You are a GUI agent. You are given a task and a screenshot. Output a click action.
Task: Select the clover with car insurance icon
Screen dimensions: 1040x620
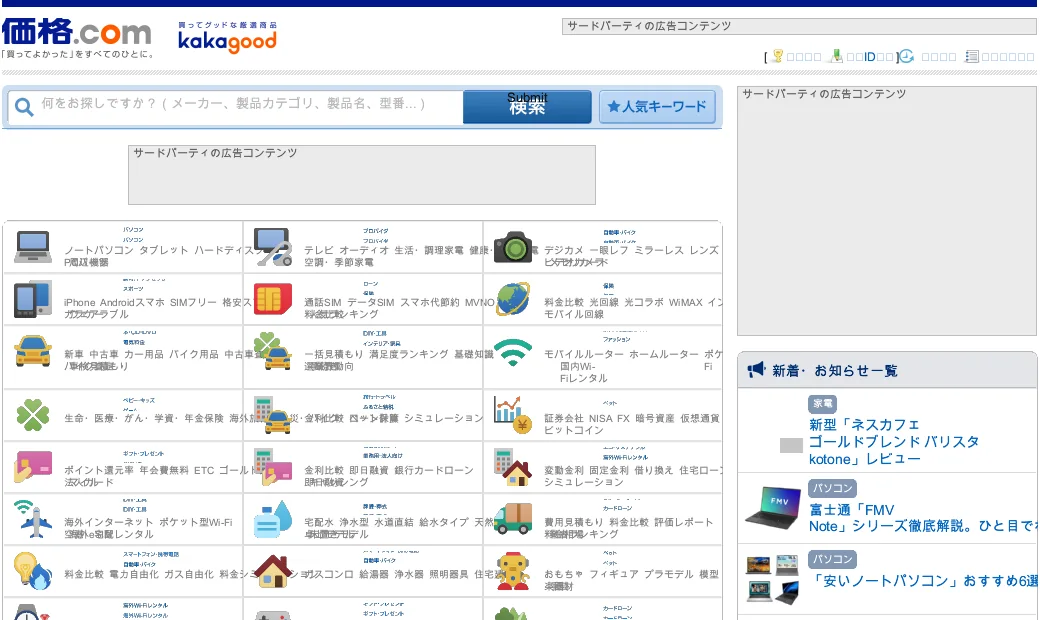(x=273, y=351)
